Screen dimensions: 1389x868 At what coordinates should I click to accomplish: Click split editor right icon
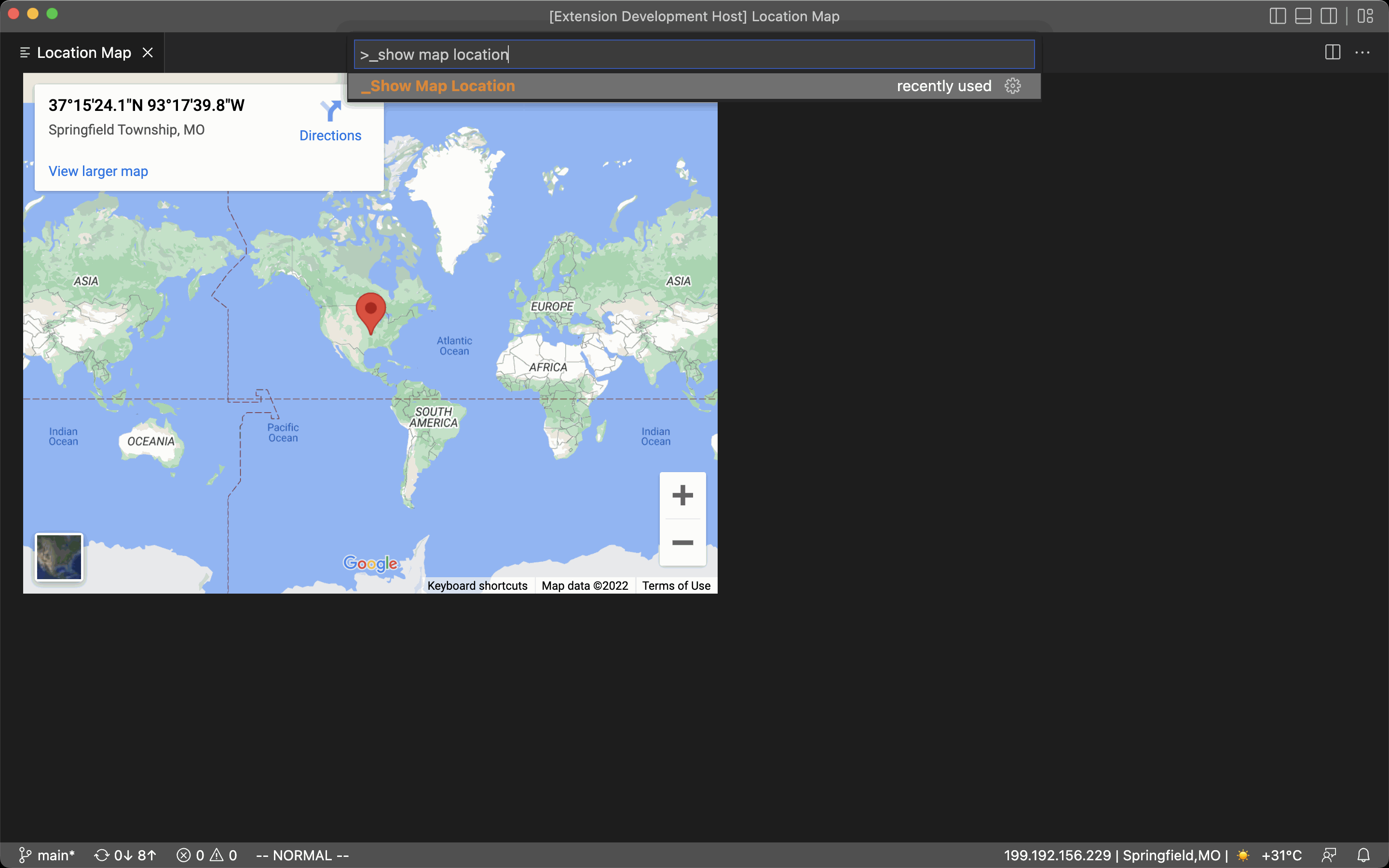click(x=1332, y=53)
